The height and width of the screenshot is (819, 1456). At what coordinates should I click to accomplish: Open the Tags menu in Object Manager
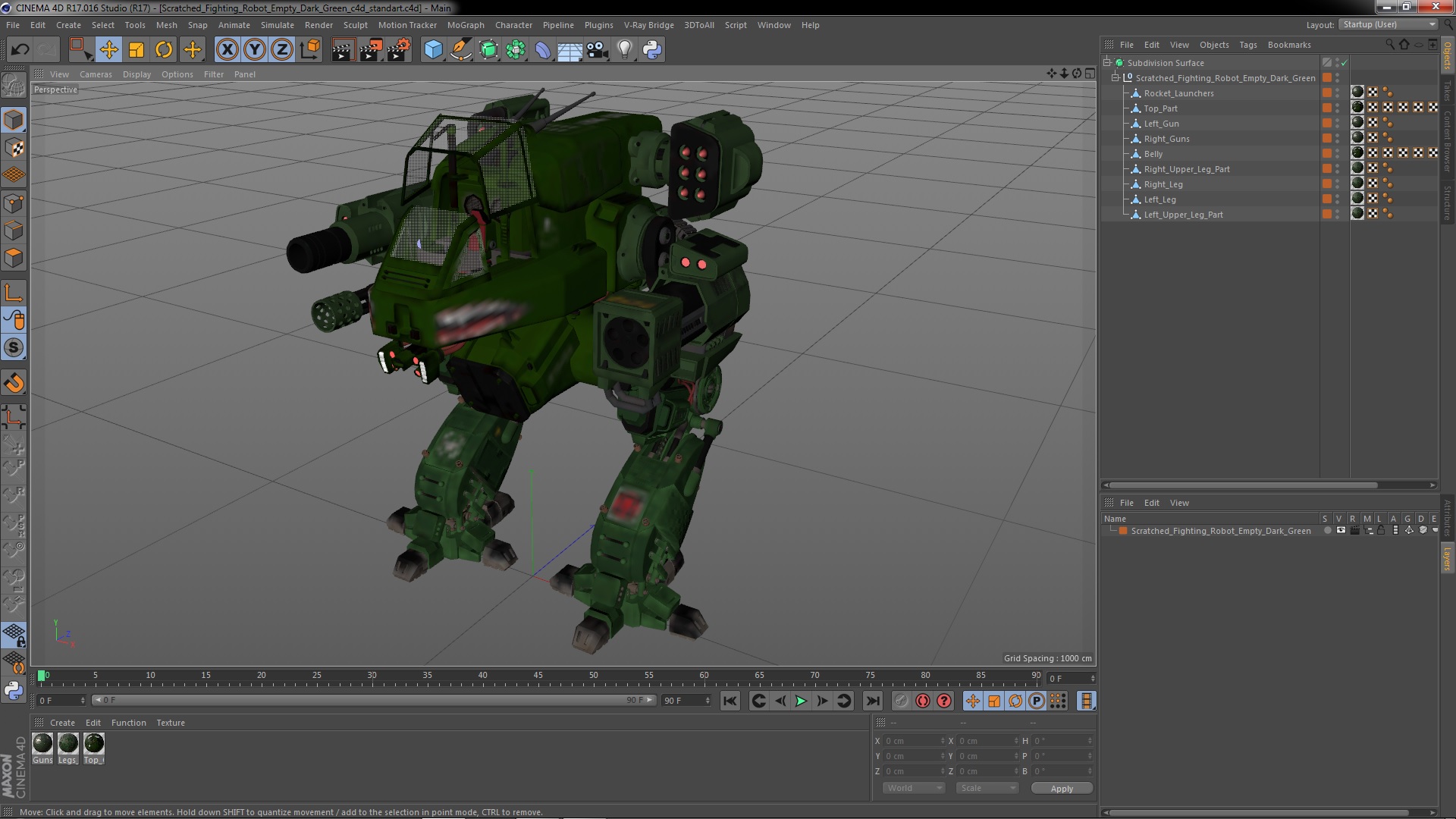[x=1247, y=45]
